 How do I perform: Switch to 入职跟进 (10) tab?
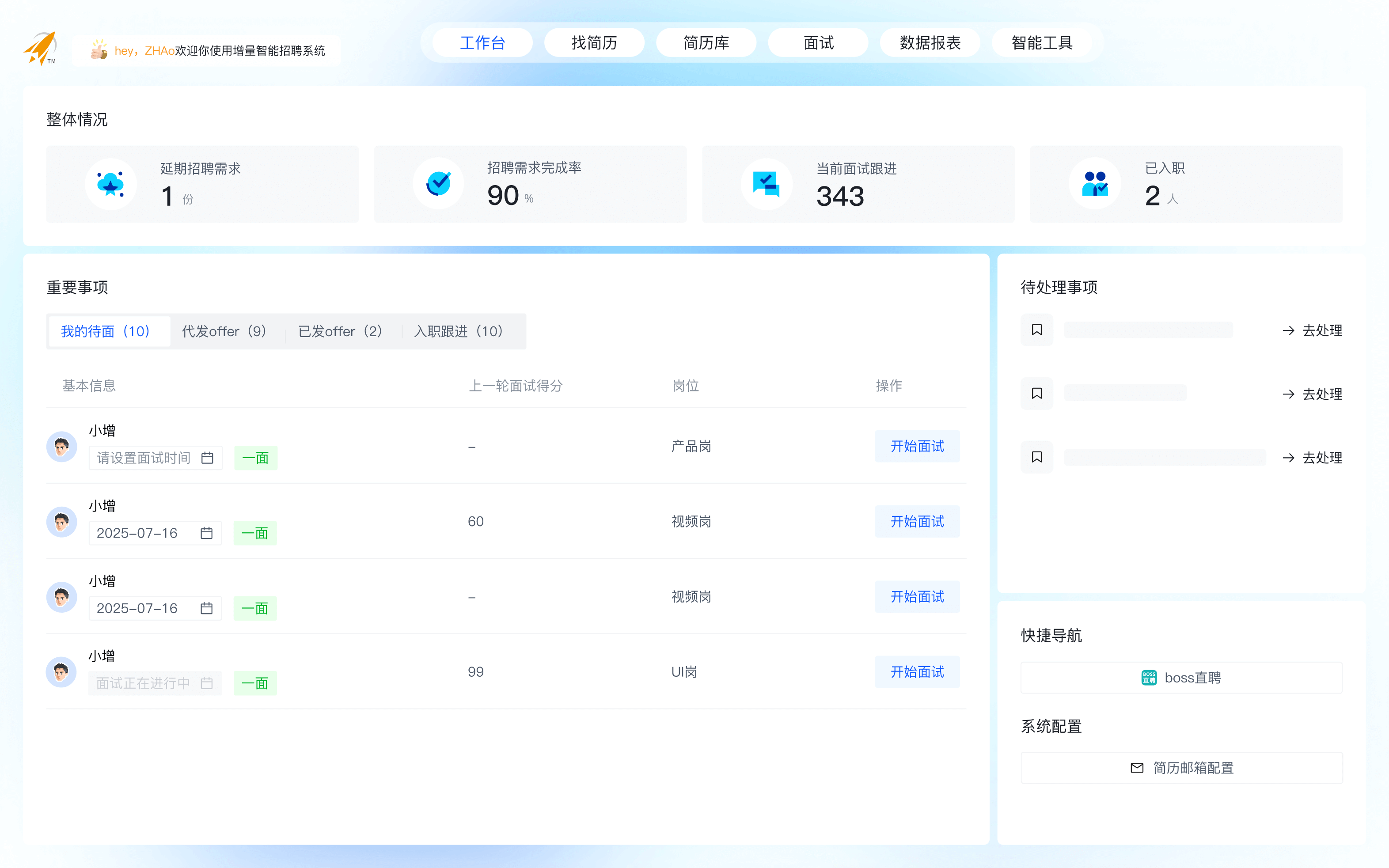coord(459,331)
